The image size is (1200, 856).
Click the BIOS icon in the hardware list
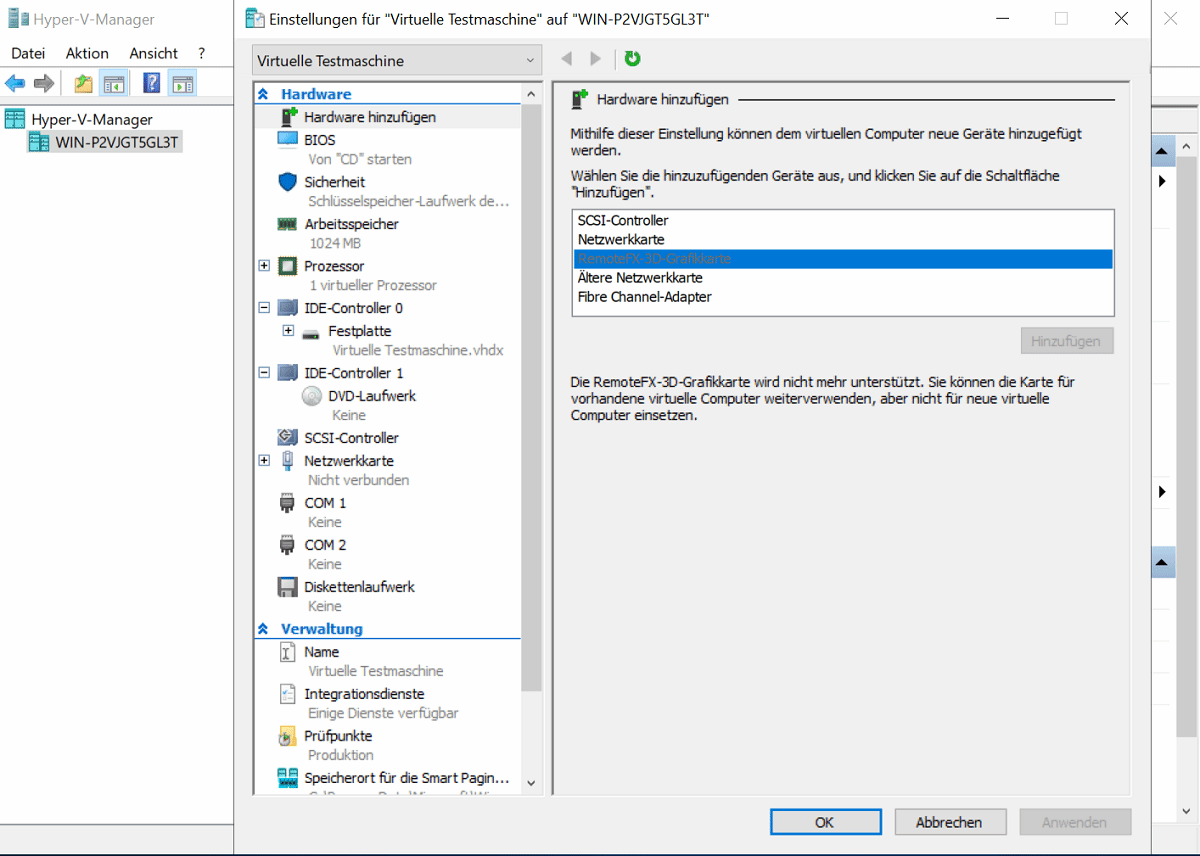[x=289, y=139]
